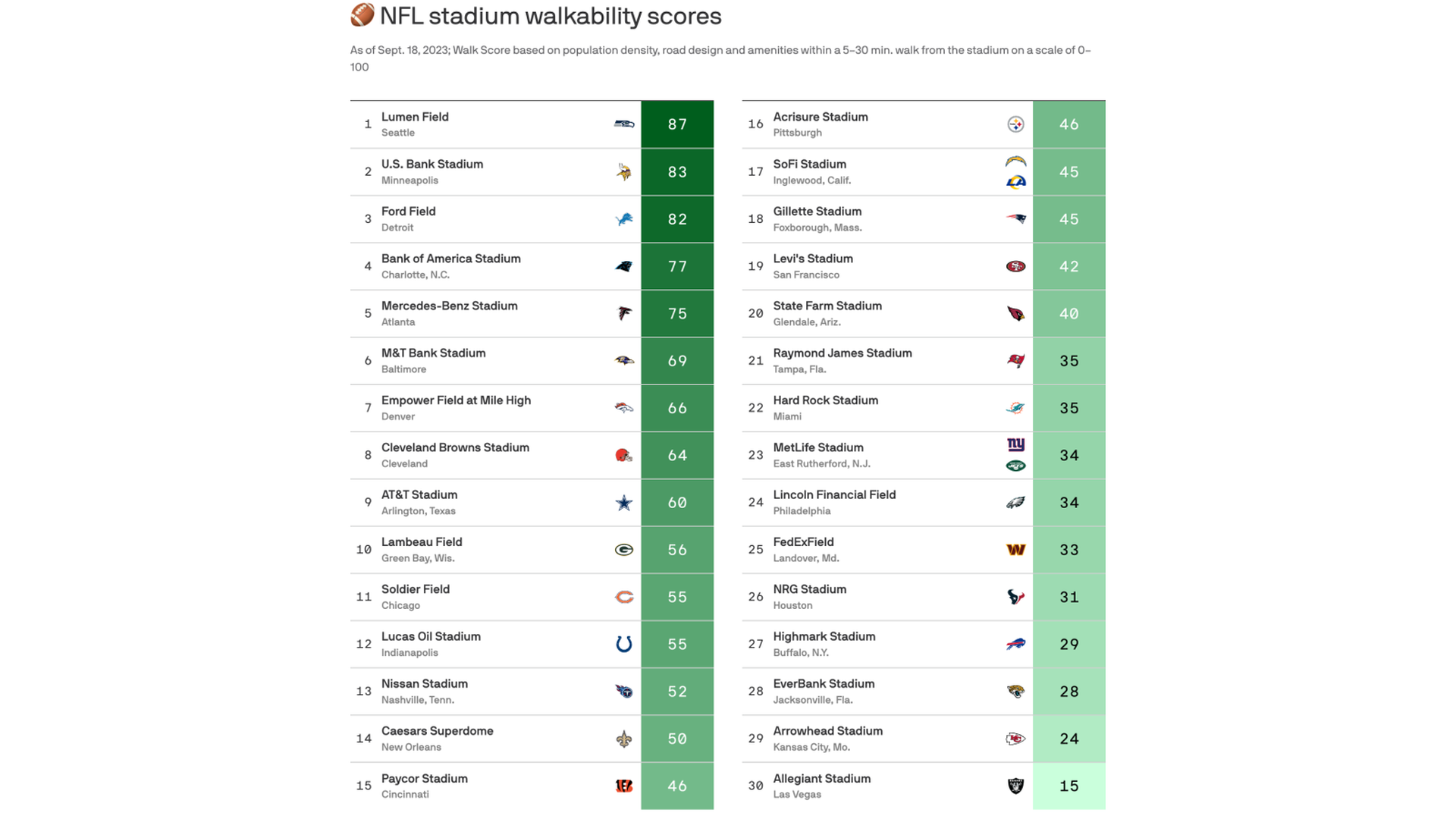Toggle the Lambeau Field list entry
Screen dimensions: 1456x819
pos(531,549)
